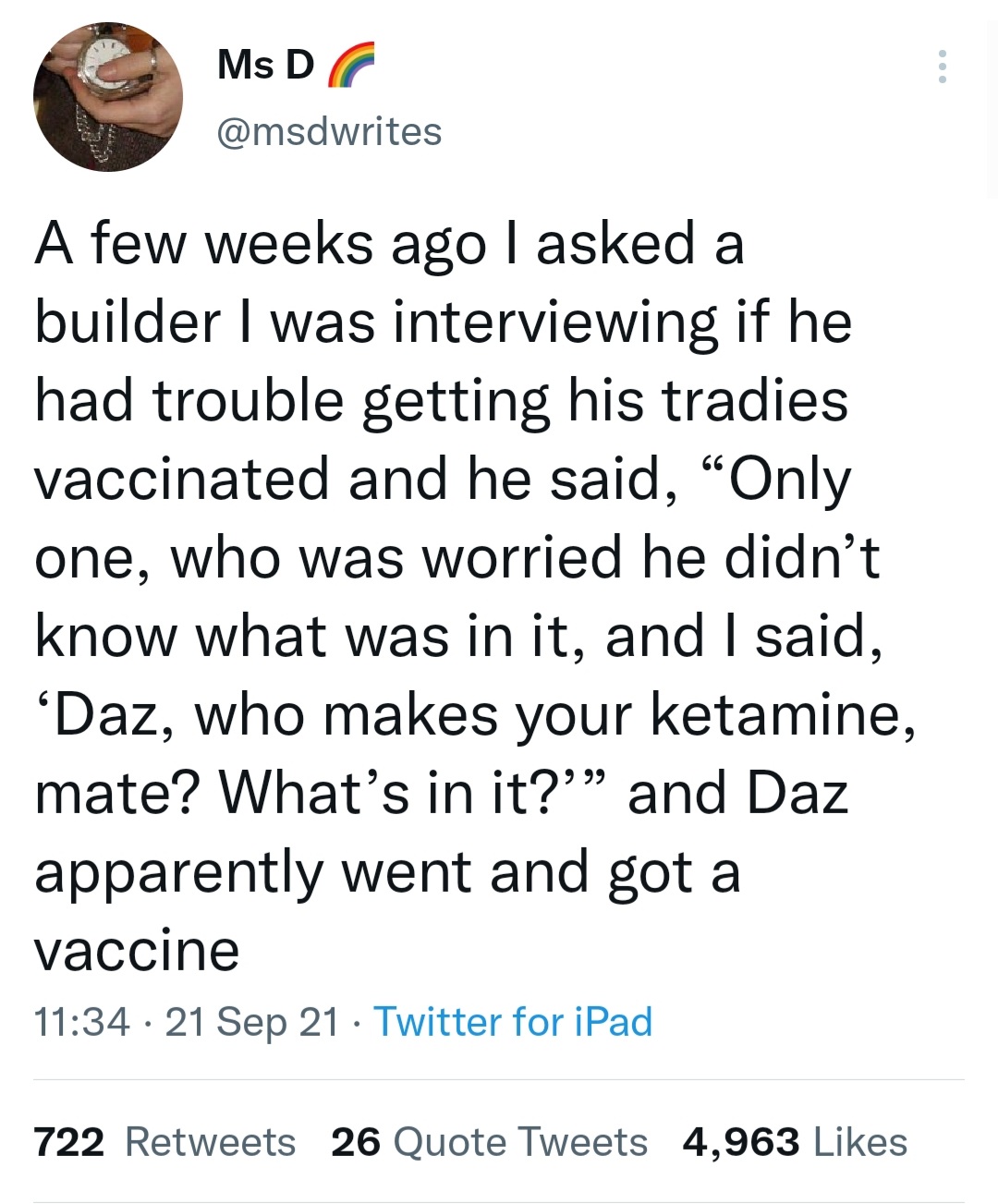The image size is (998, 1204).
Task: See who gave the 4,963 Likes
Action: coord(795,1142)
